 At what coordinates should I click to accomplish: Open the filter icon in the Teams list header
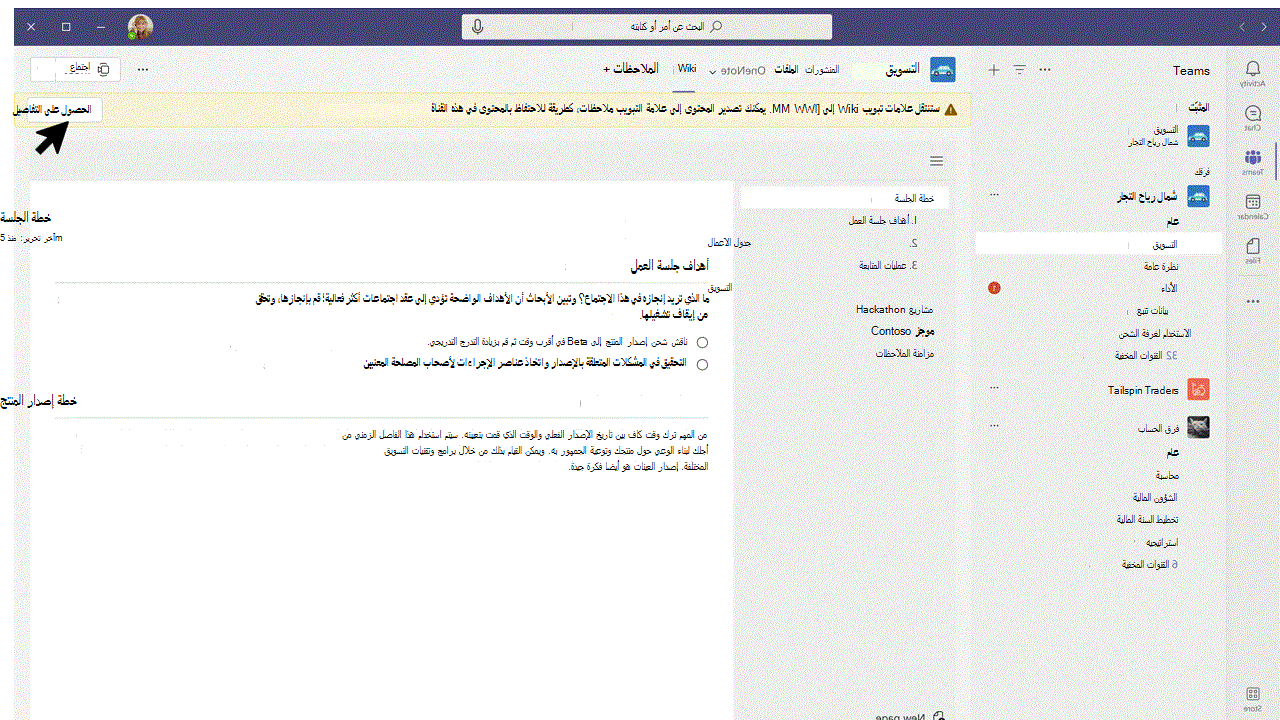pos(1019,70)
